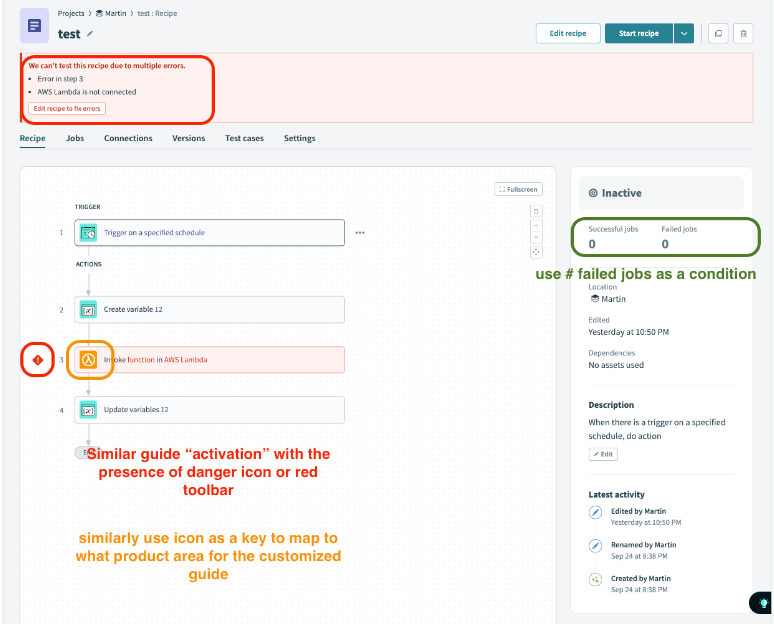Screen dimensions: 774x624
Task: Click the red error warning icon beside step 3
Action: coord(38,359)
